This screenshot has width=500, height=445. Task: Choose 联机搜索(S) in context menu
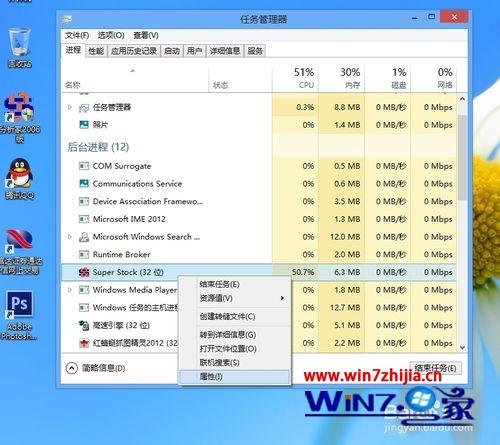pyautogui.click(x=235, y=363)
